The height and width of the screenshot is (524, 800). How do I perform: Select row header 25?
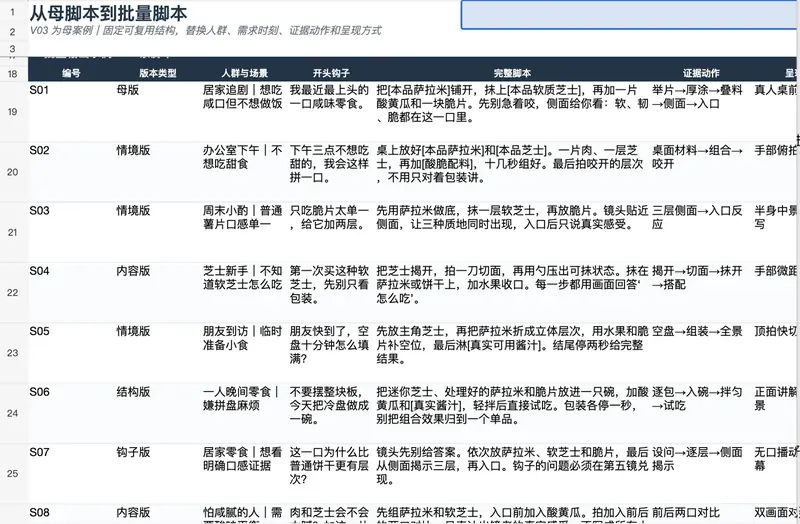click(x=13, y=473)
